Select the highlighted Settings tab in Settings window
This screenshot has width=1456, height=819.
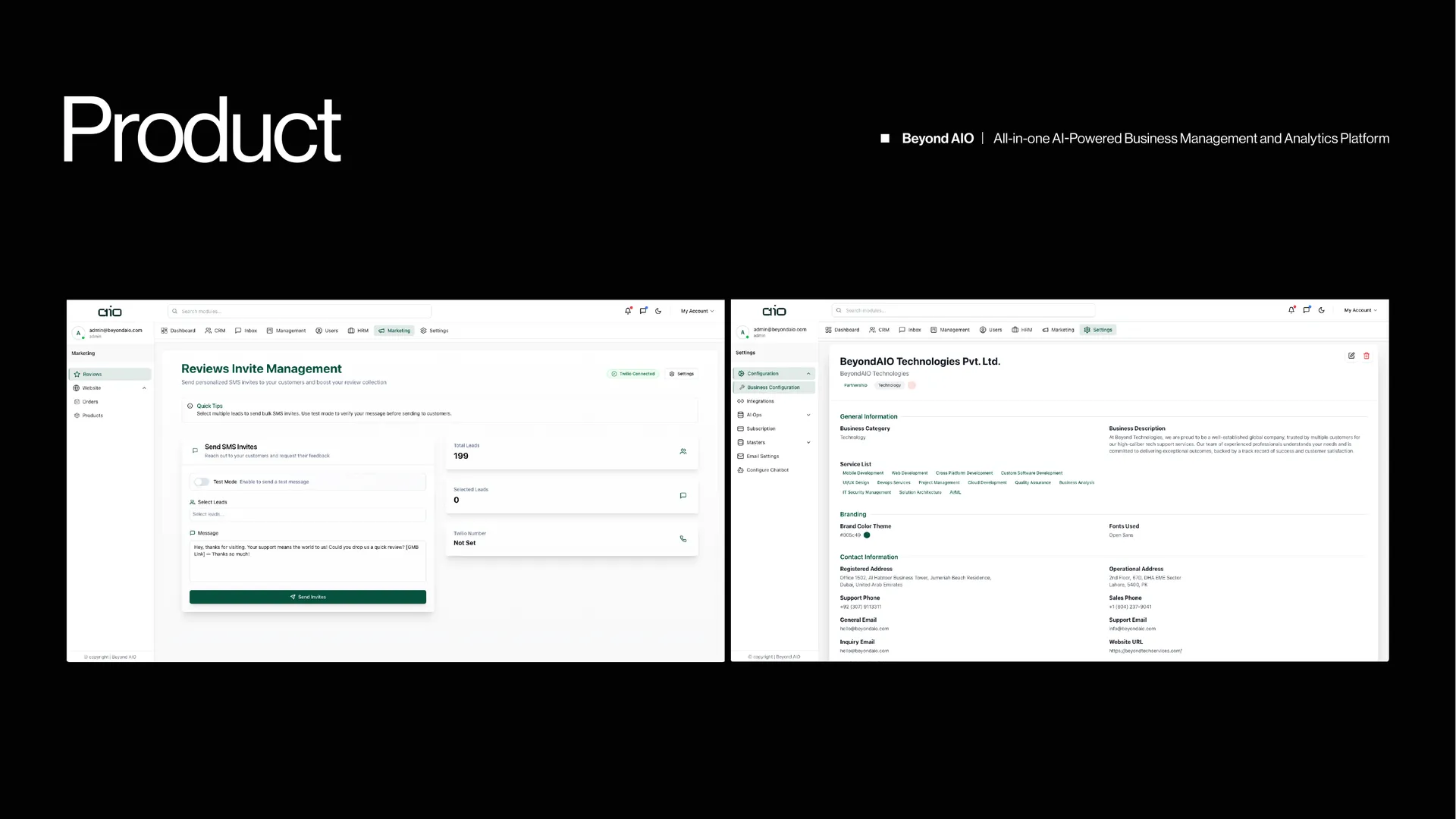pyautogui.click(x=1098, y=330)
